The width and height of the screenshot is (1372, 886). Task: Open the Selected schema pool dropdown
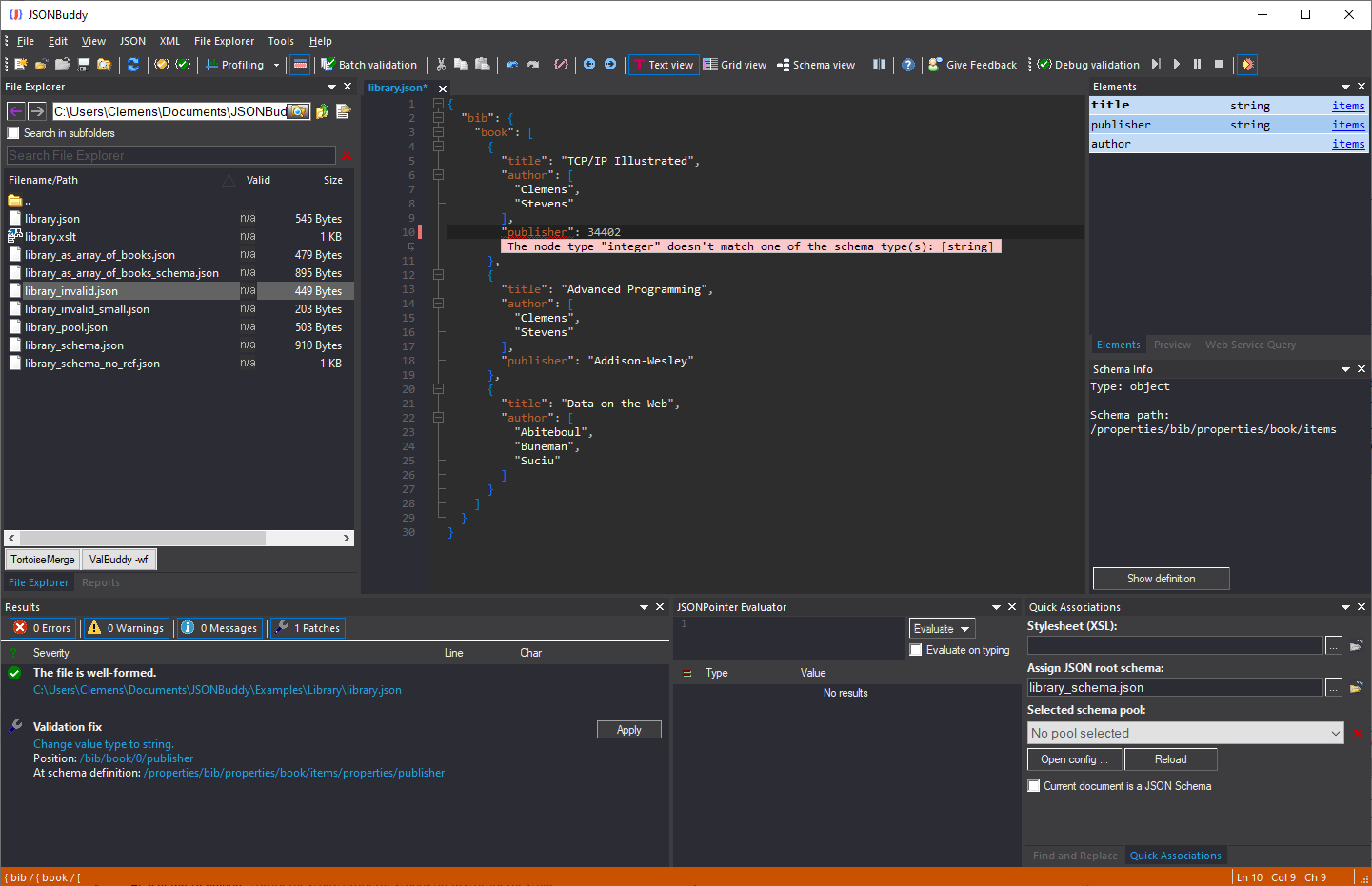pyautogui.click(x=1185, y=733)
